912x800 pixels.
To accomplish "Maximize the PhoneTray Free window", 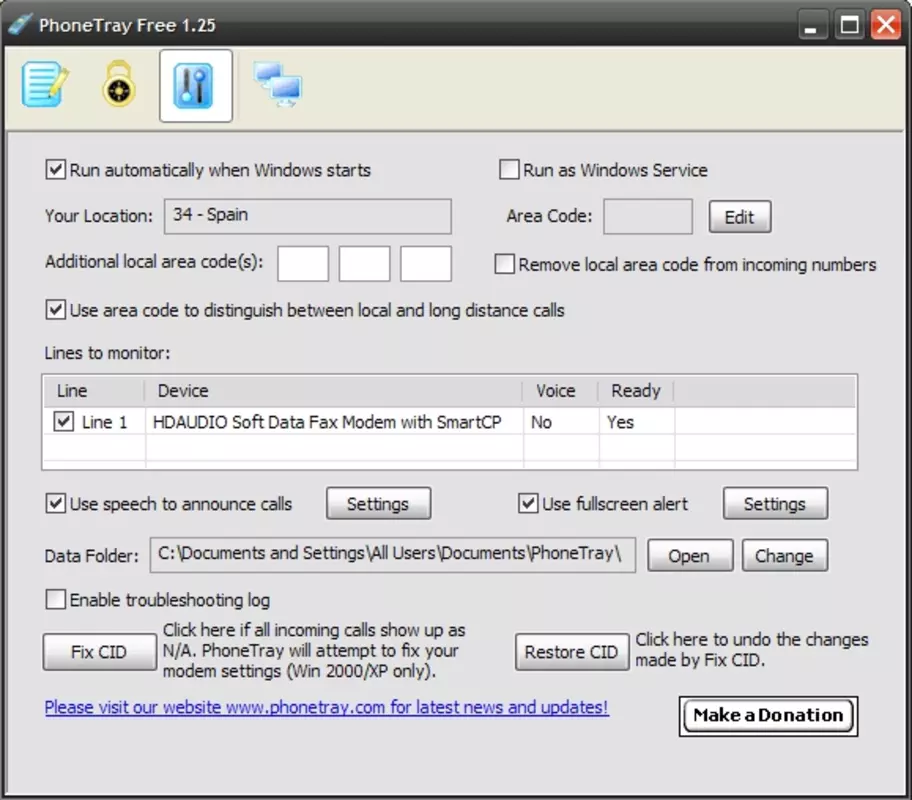I will point(849,25).
